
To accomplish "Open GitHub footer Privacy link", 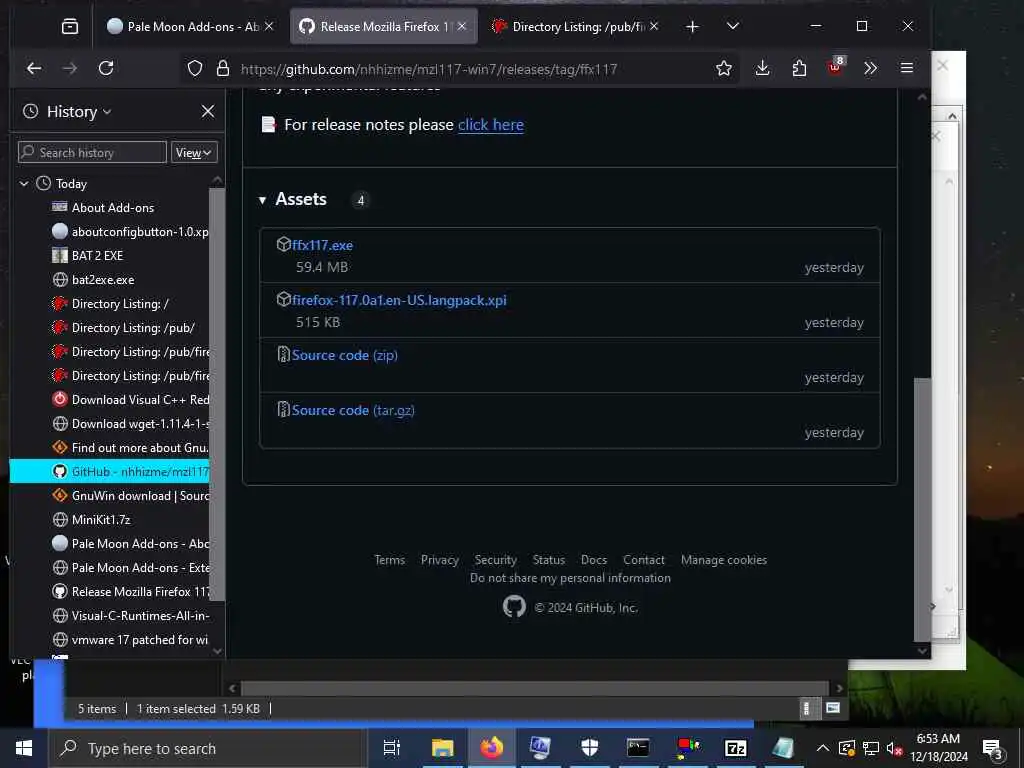I will coord(440,560).
